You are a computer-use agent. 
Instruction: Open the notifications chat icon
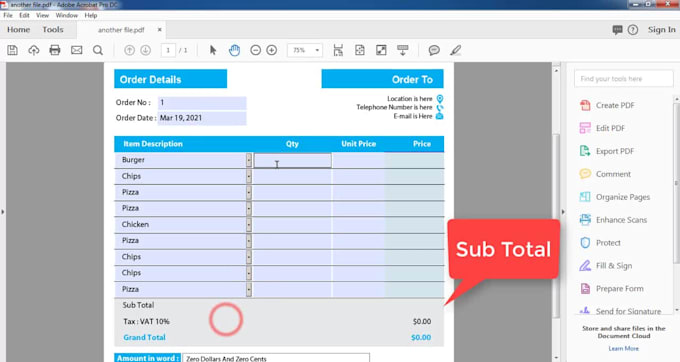pos(617,30)
